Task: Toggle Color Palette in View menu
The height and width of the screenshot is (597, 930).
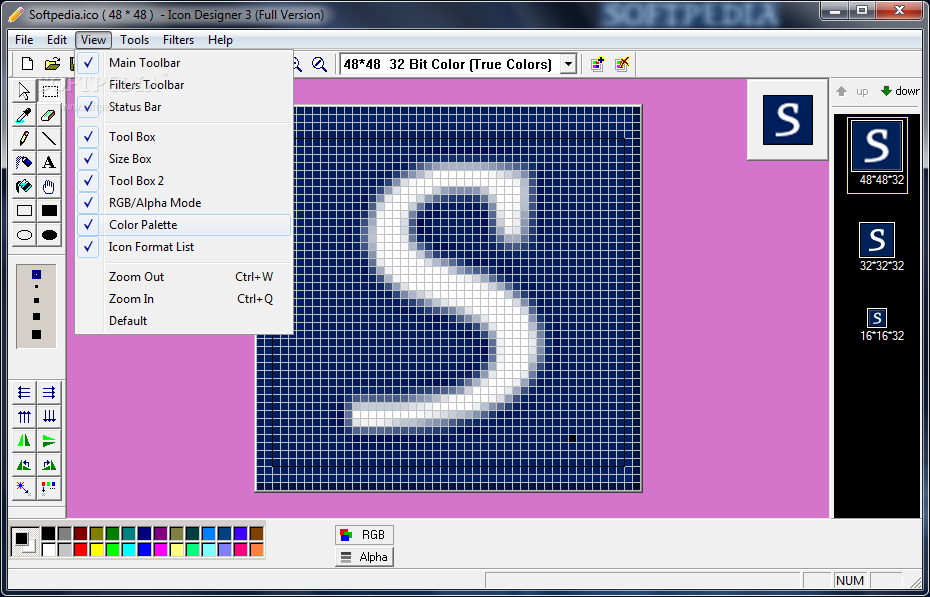Action: click(184, 225)
